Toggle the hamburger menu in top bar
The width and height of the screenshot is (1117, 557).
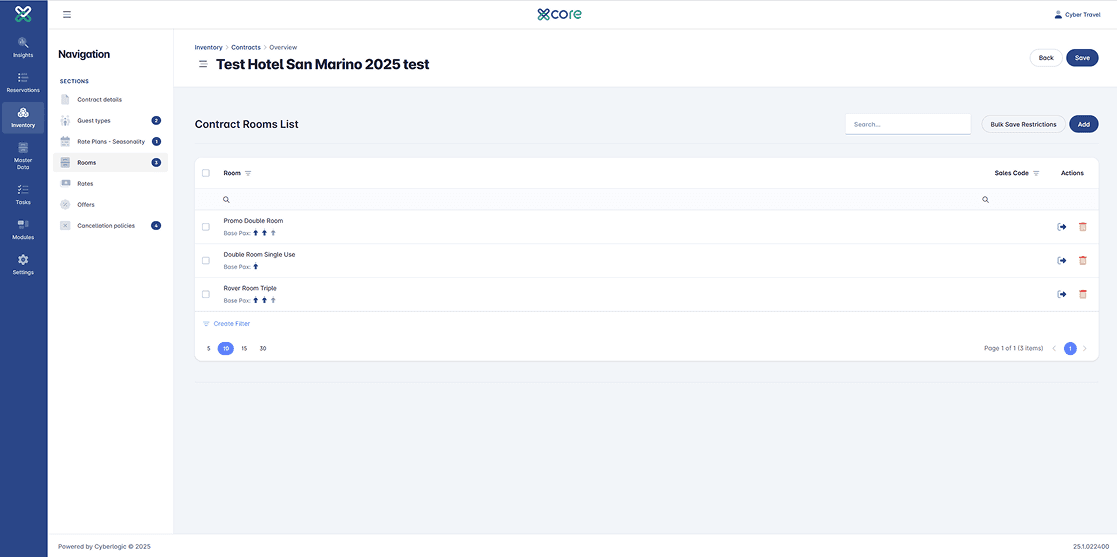pyautogui.click(x=67, y=15)
